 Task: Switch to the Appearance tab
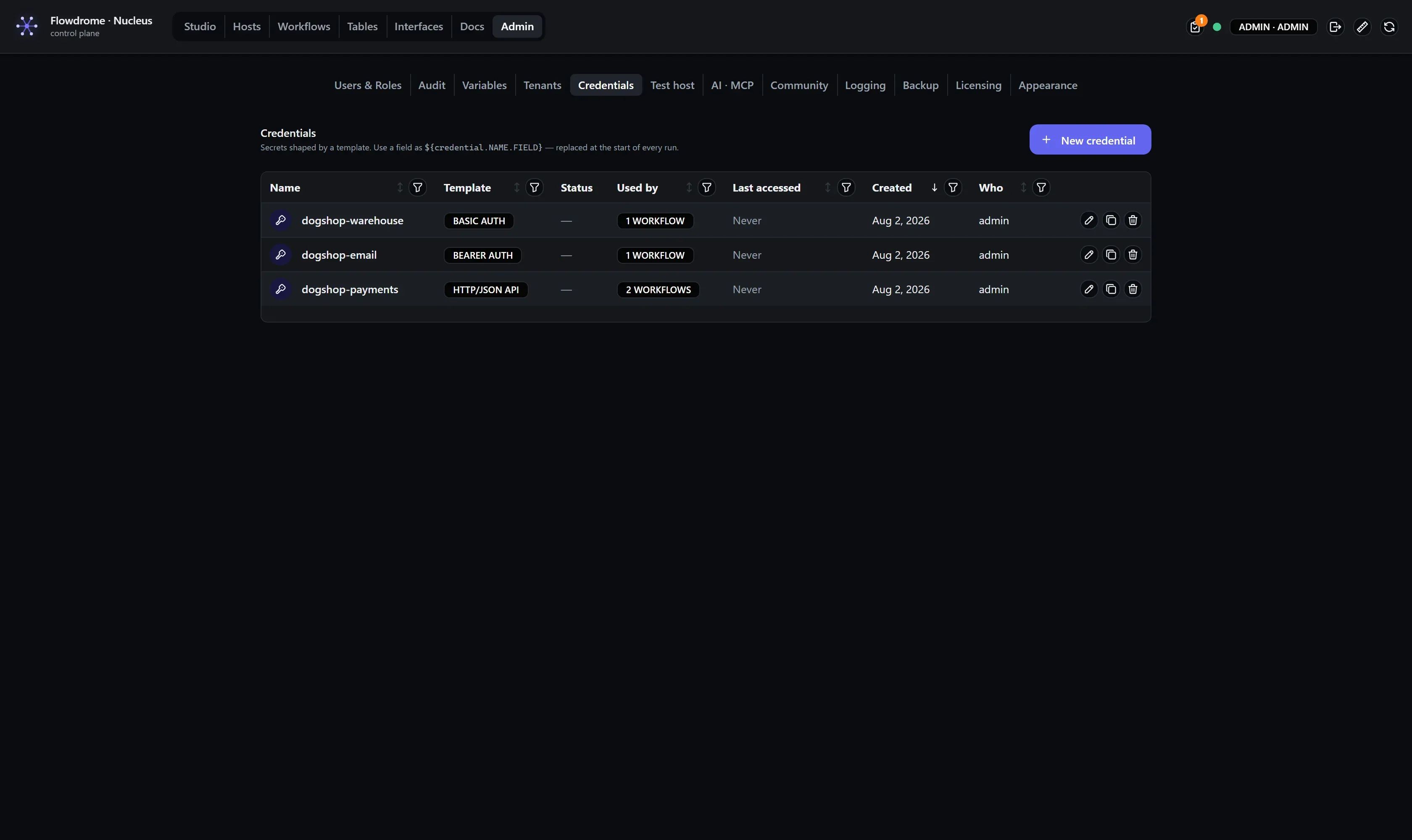point(1047,85)
